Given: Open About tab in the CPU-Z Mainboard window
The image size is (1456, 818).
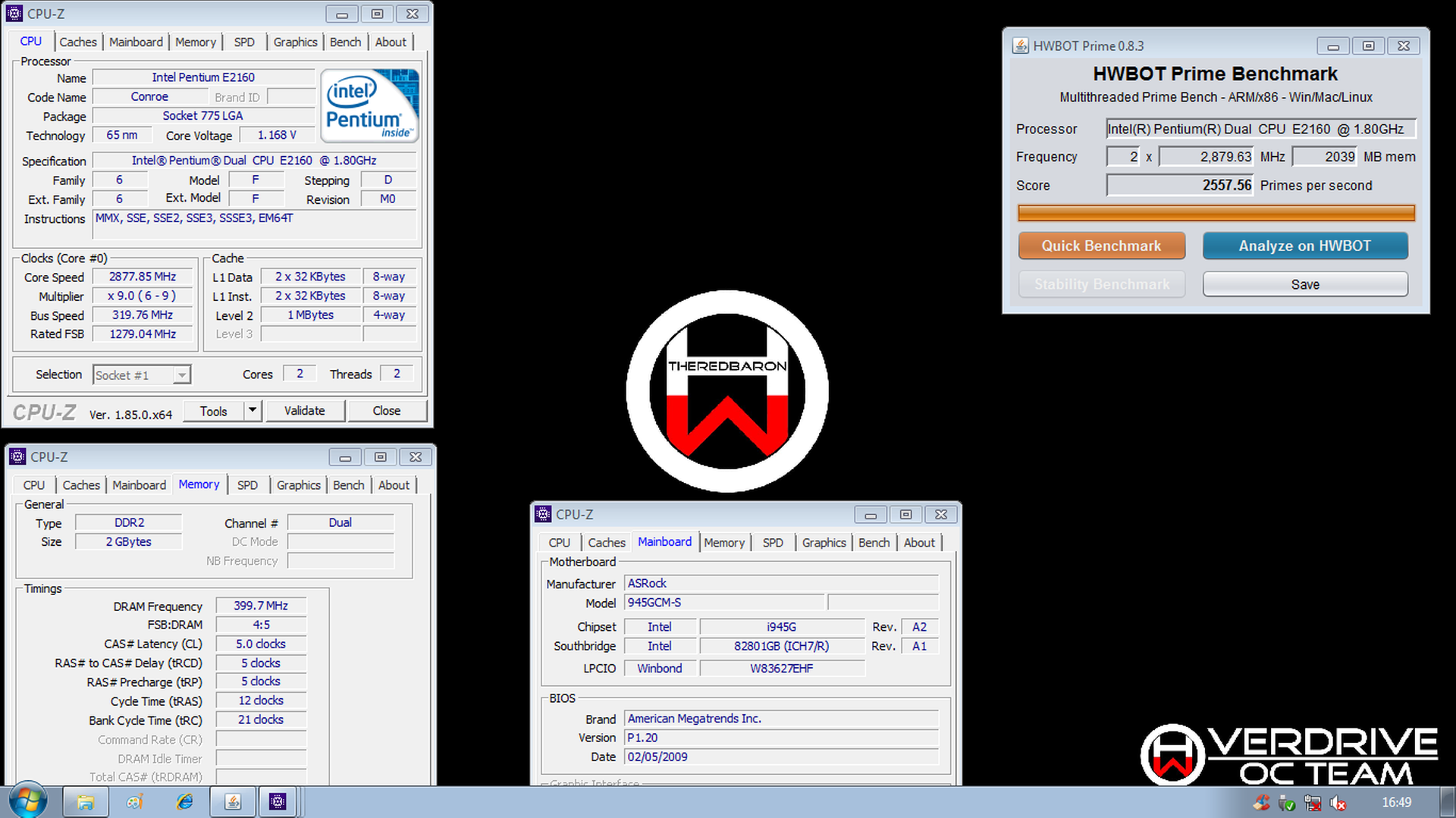Looking at the screenshot, I should [919, 543].
